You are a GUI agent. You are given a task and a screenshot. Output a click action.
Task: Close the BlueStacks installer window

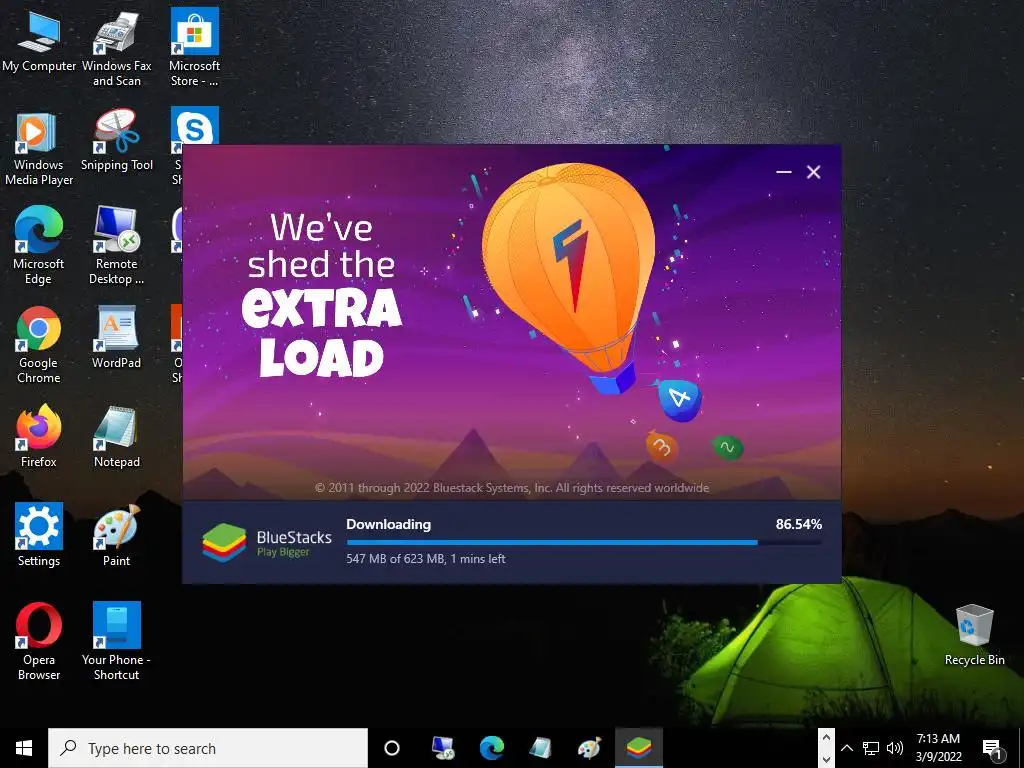(x=813, y=172)
